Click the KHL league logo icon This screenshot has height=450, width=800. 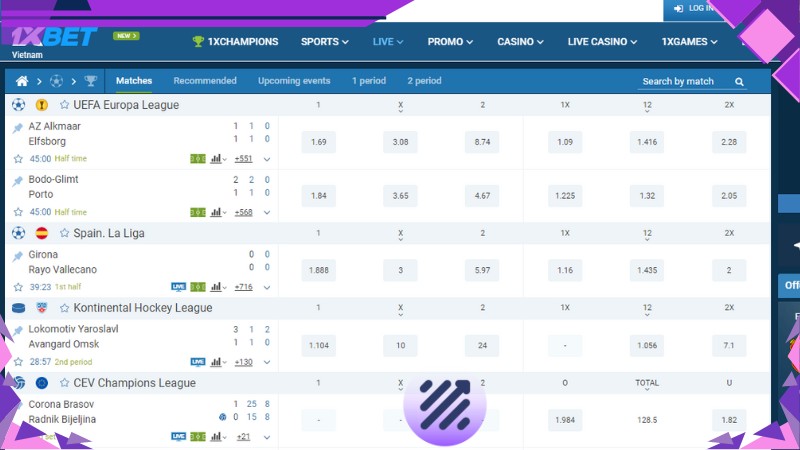[42, 308]
